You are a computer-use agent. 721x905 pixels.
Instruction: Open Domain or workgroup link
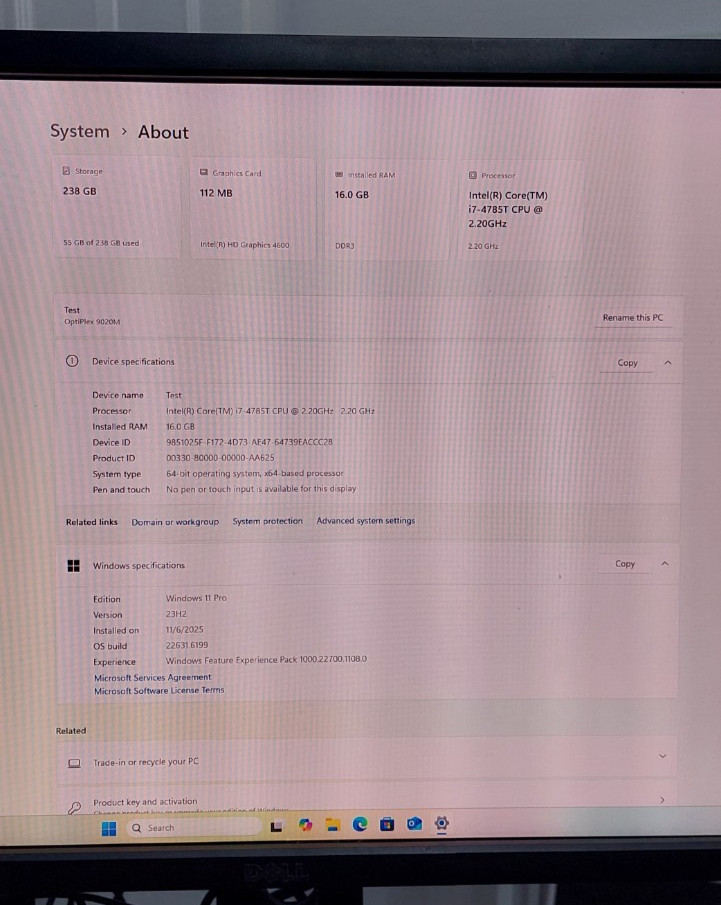tap(175, 522)
